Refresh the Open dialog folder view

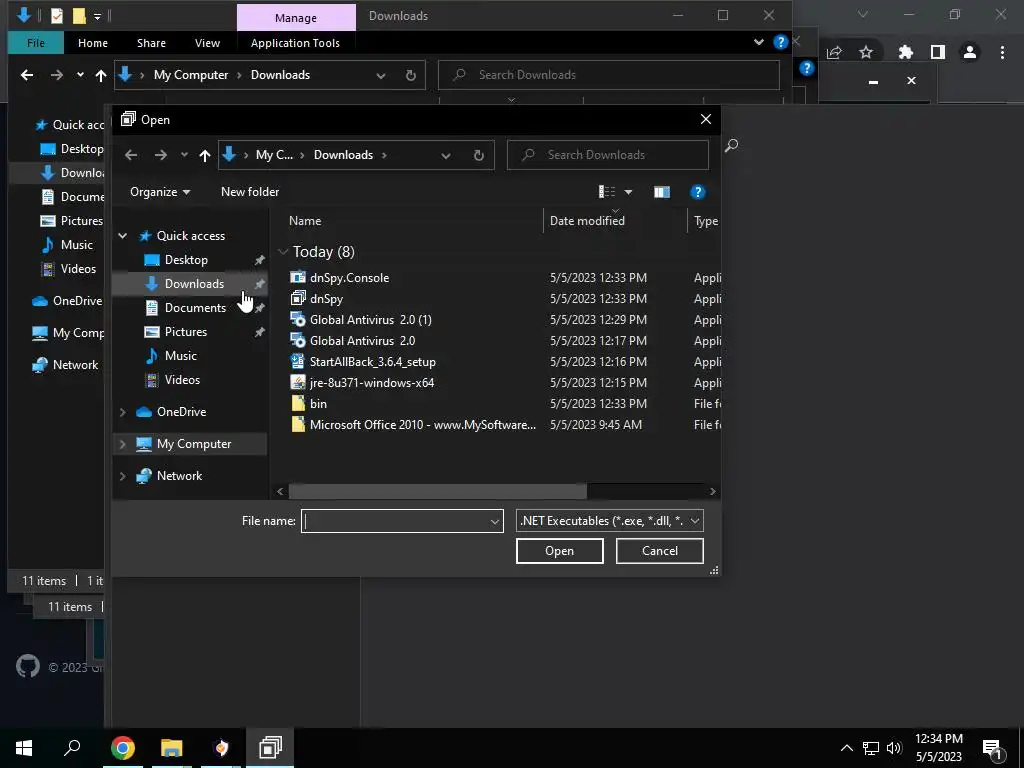coord(479,155)
